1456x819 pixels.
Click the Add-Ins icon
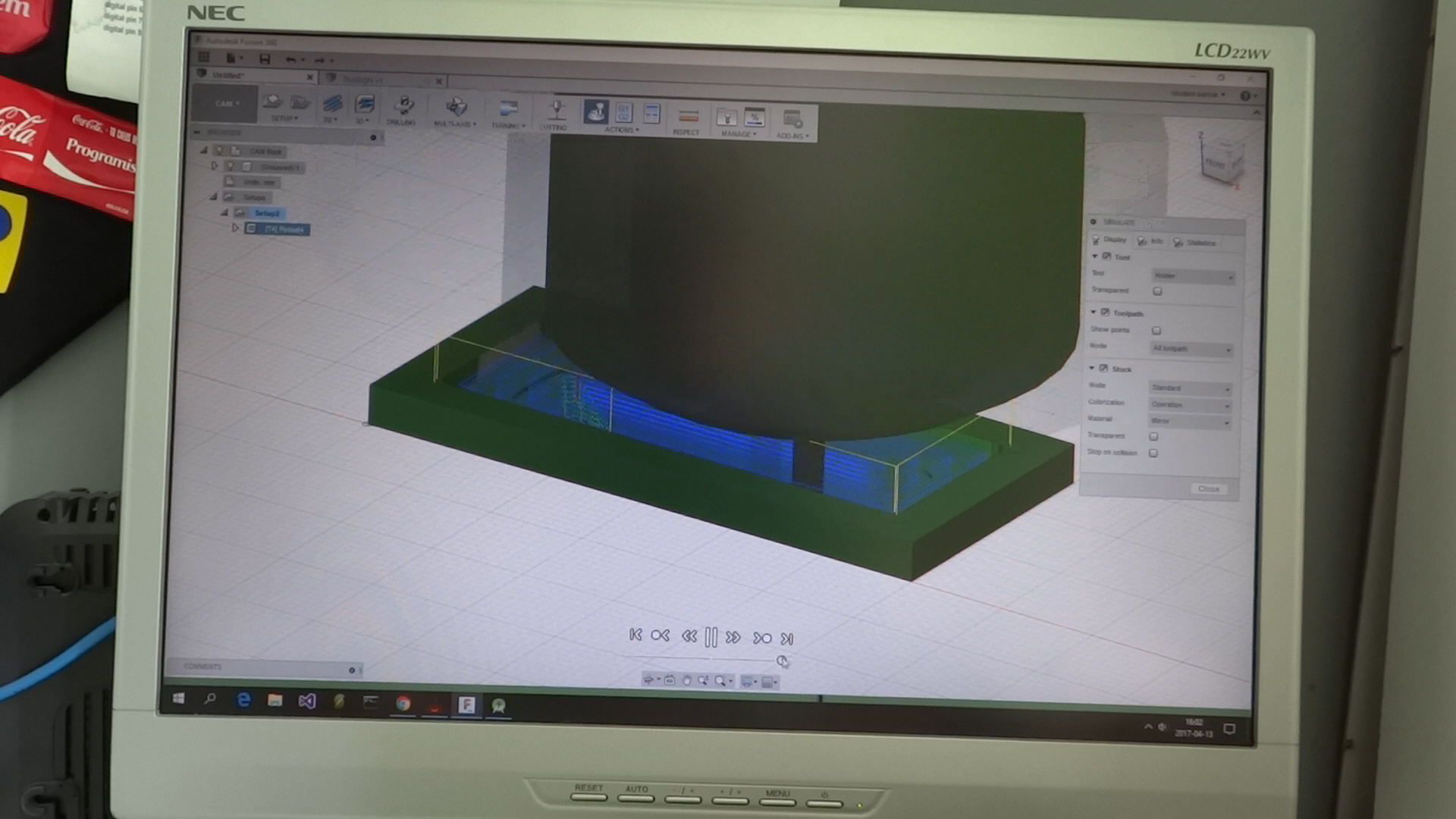coord(792,119)
